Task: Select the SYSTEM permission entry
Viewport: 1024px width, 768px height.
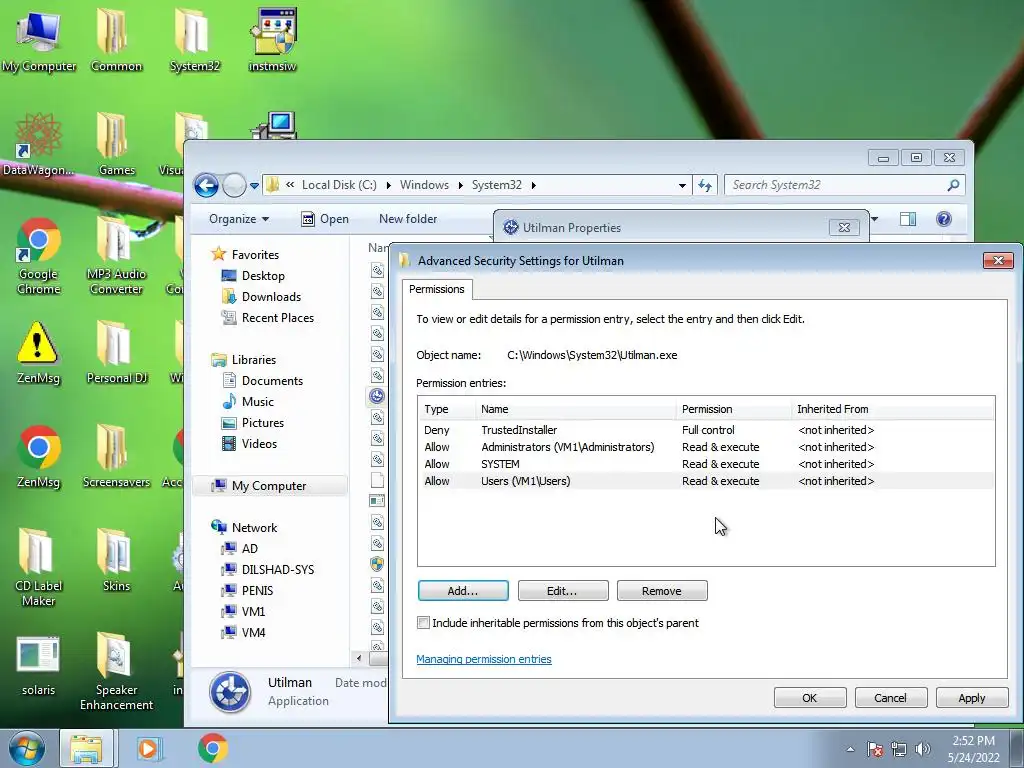Action: [706, 464]
